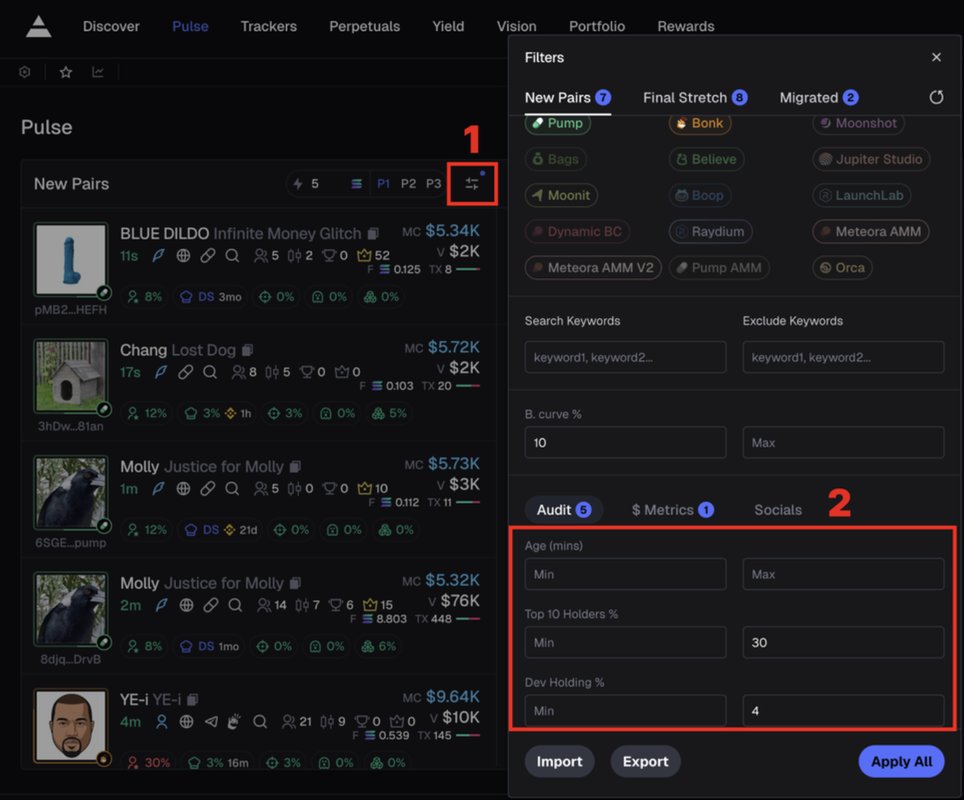964x800 pixels.
Task: Click the Top 10 Holders % max field
Action: coord(843,643)
